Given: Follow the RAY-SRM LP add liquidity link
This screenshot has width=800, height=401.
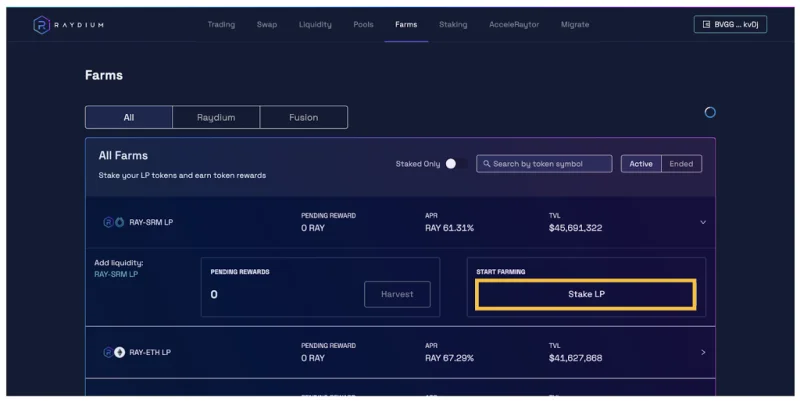Looking at the screenshot, I should pos(116,274).
